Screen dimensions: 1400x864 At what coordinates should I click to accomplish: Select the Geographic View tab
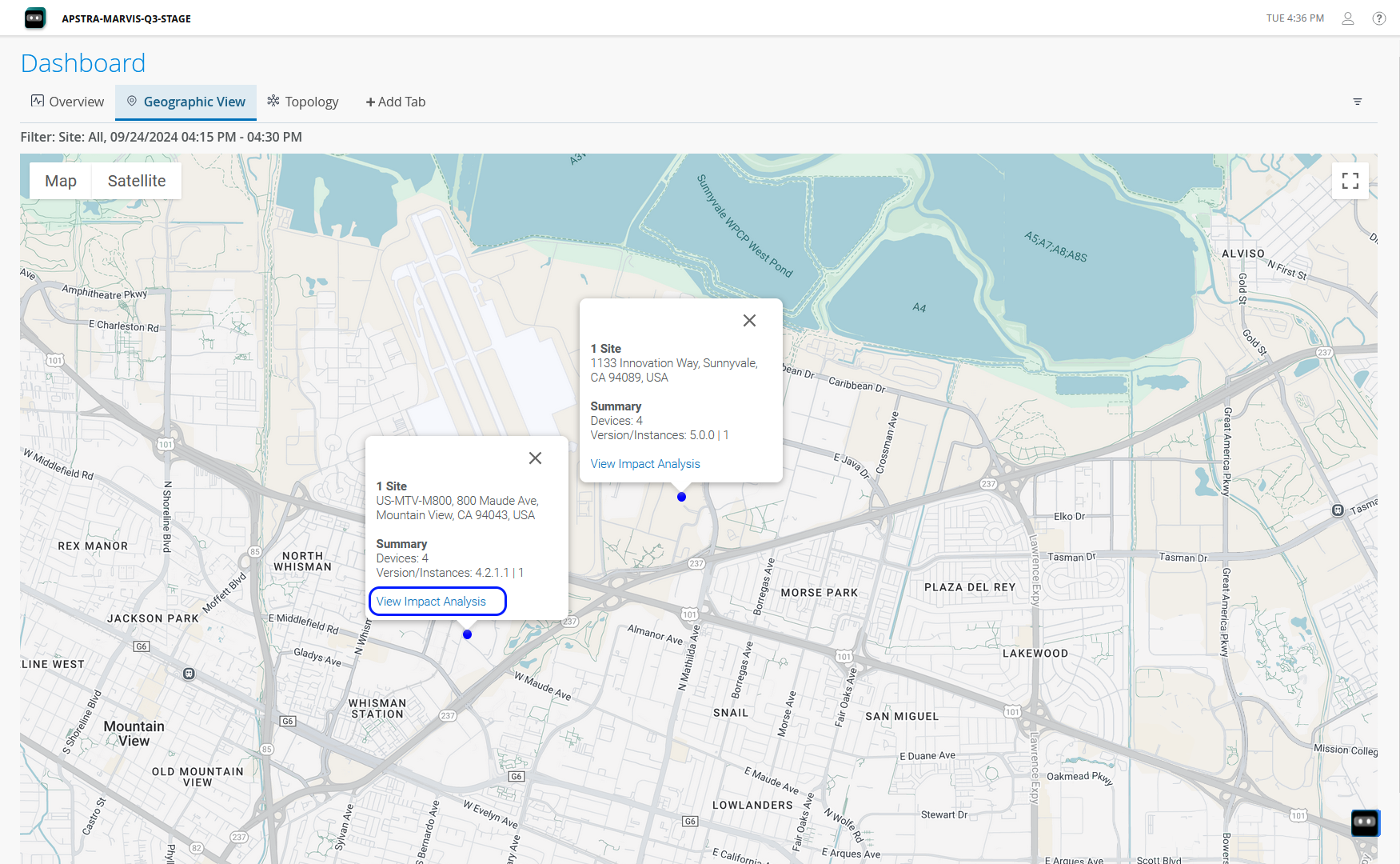(186, 102)
